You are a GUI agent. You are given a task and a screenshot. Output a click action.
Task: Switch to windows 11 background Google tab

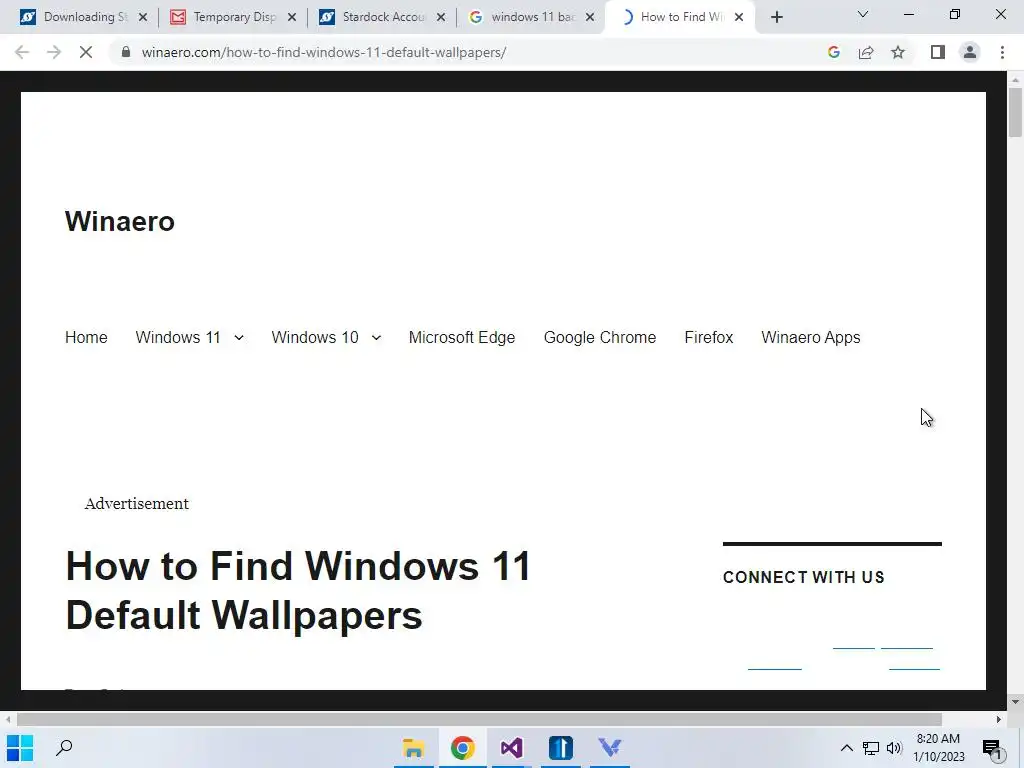tap(530, 18)
